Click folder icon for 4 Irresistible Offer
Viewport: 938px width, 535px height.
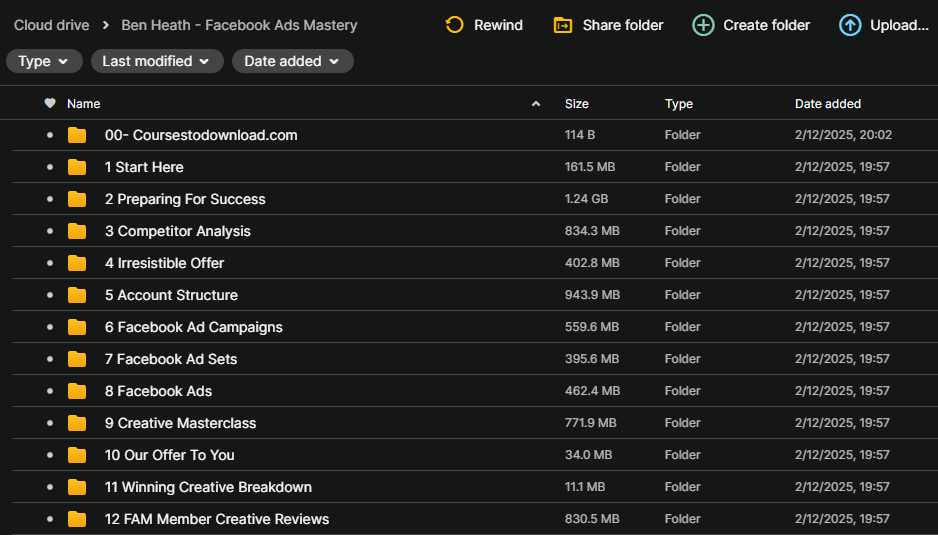77,263
